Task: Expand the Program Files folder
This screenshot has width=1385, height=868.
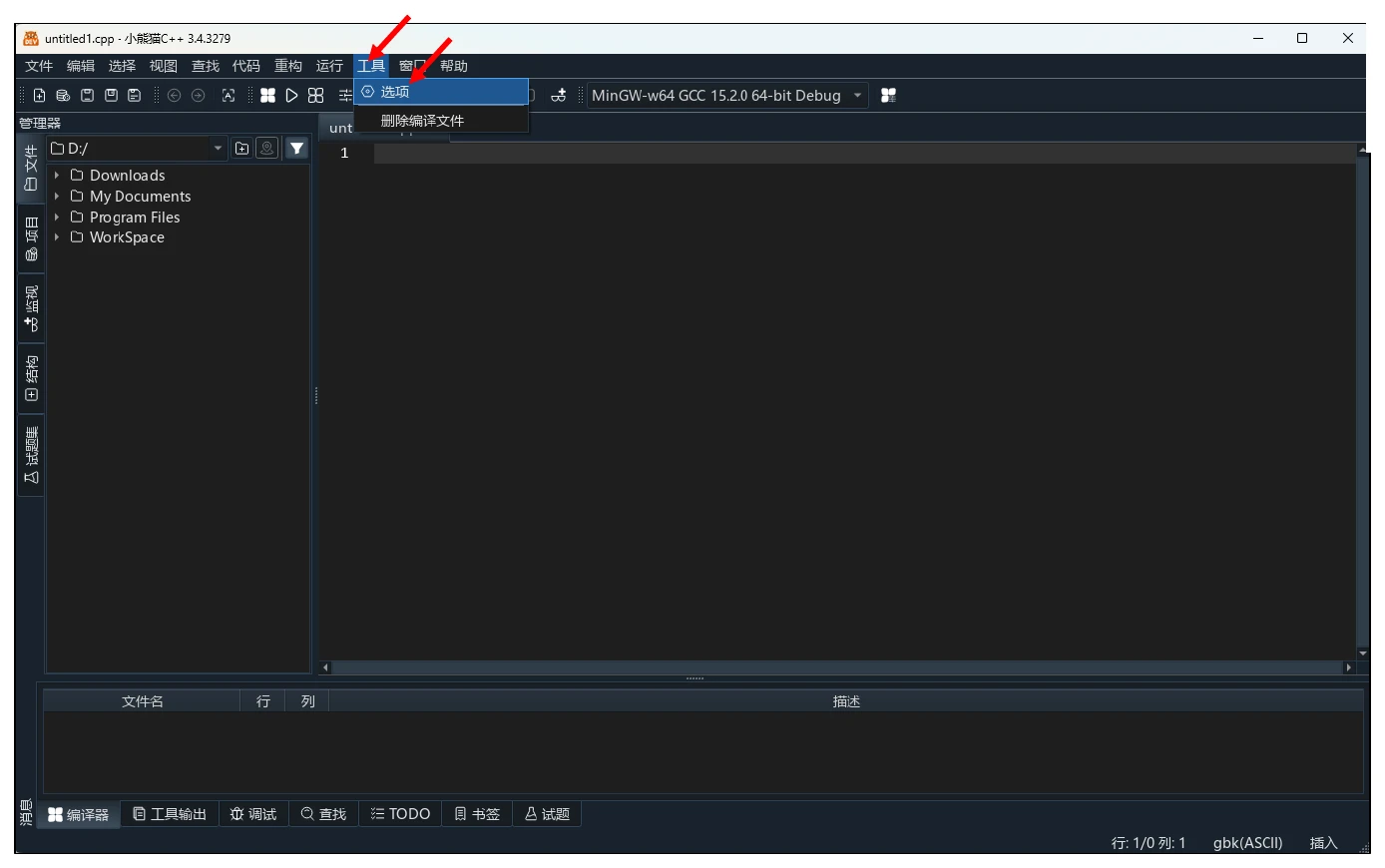Action: (57, 217)
